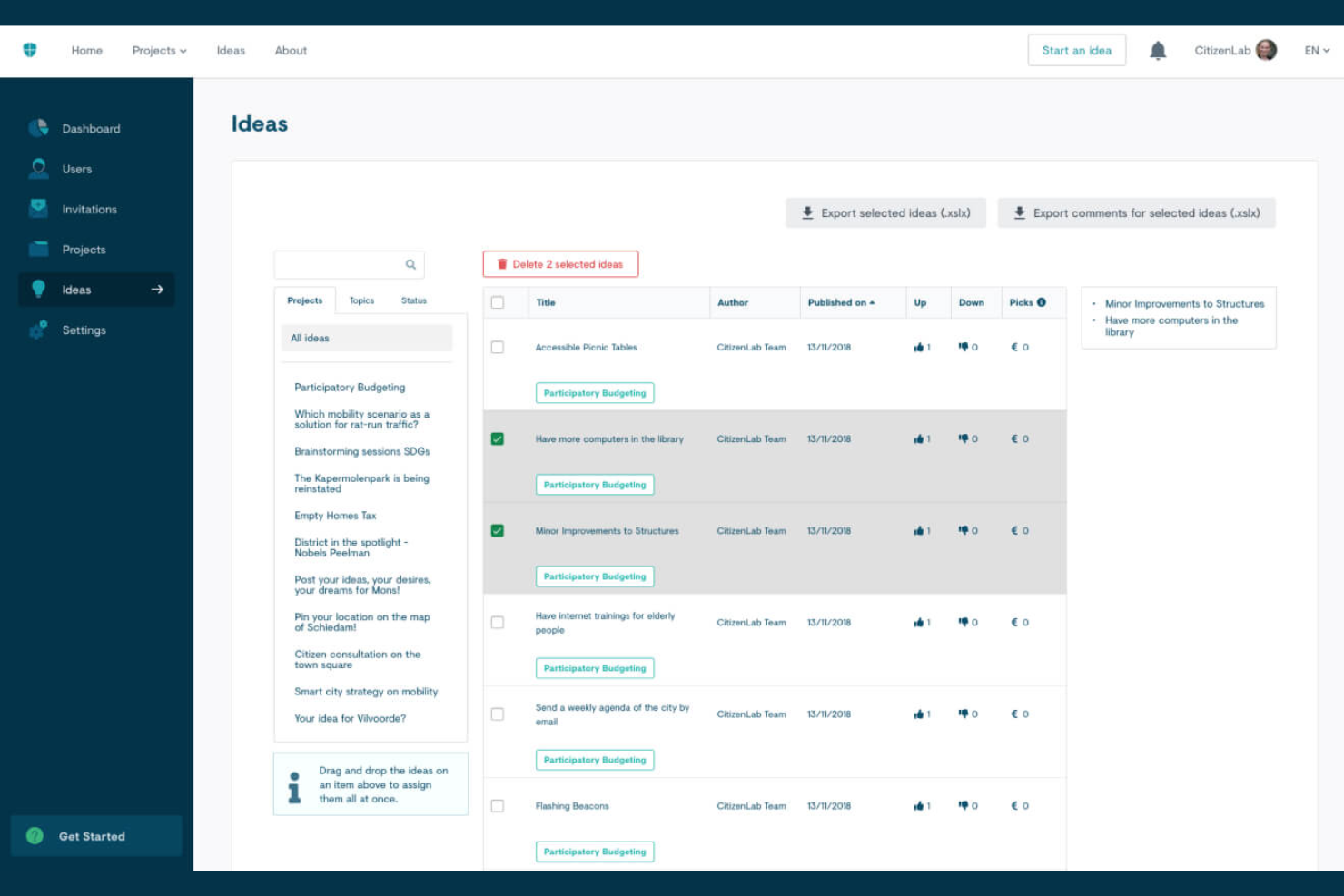Click download icon on Export comments button
Screen dimensions: 1344x896
[x=1019, y=212]
